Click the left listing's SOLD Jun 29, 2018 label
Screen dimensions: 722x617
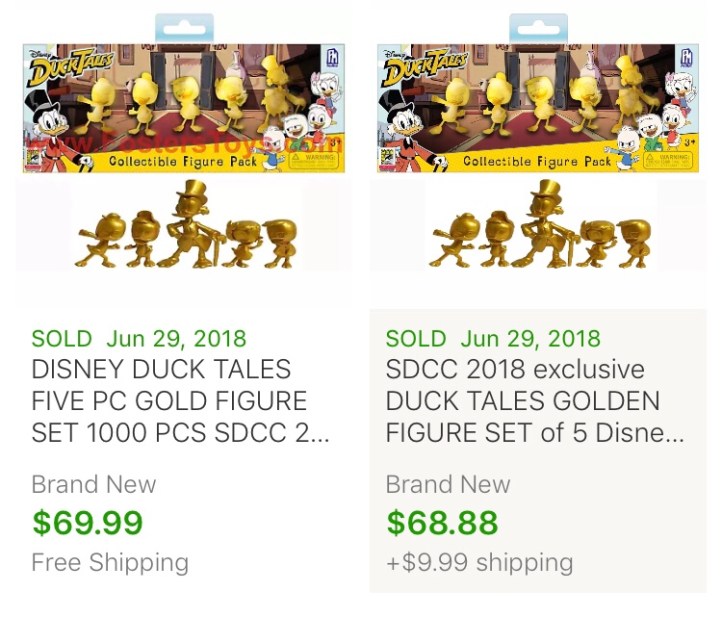pos(138,338)
